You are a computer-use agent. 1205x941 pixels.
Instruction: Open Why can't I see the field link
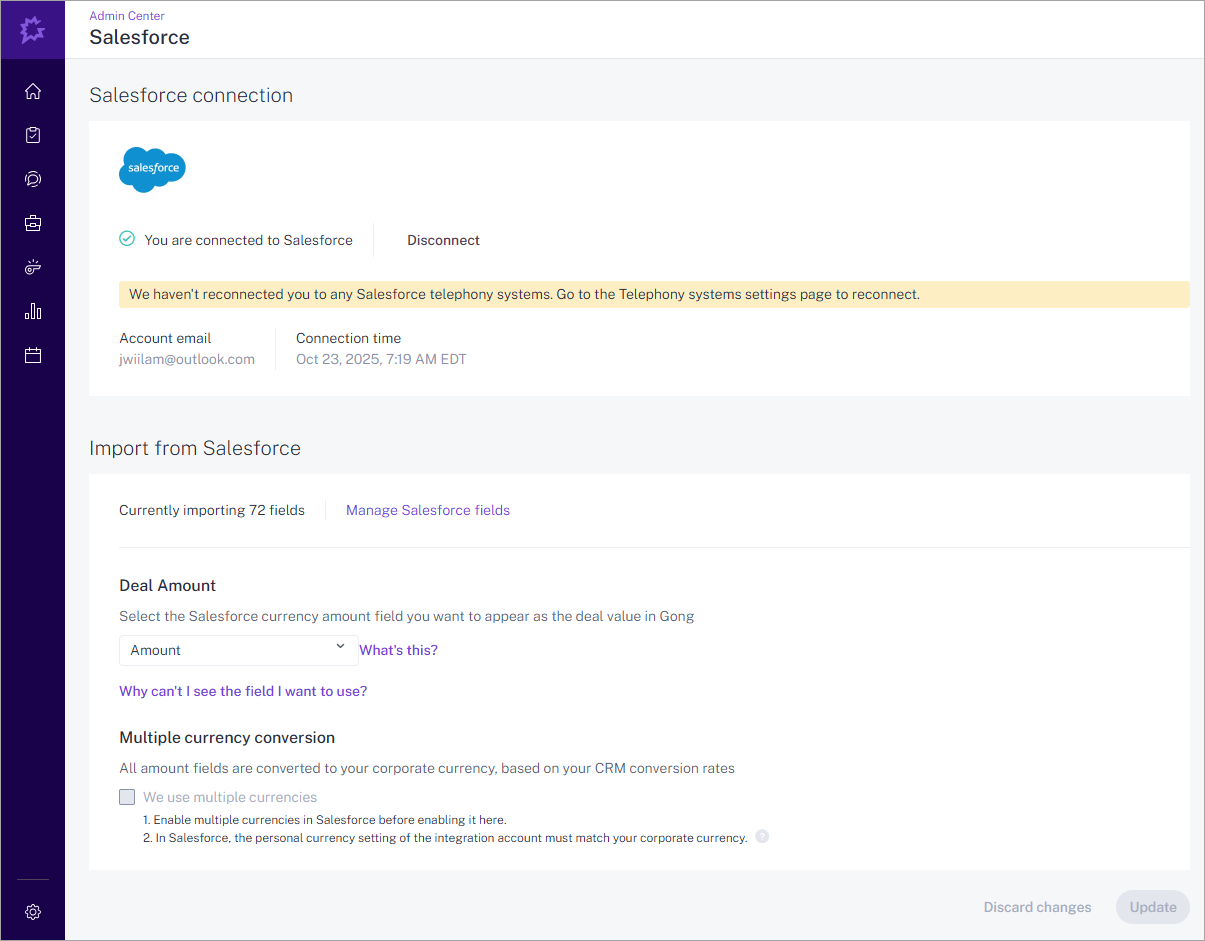(x=243, y=691)
